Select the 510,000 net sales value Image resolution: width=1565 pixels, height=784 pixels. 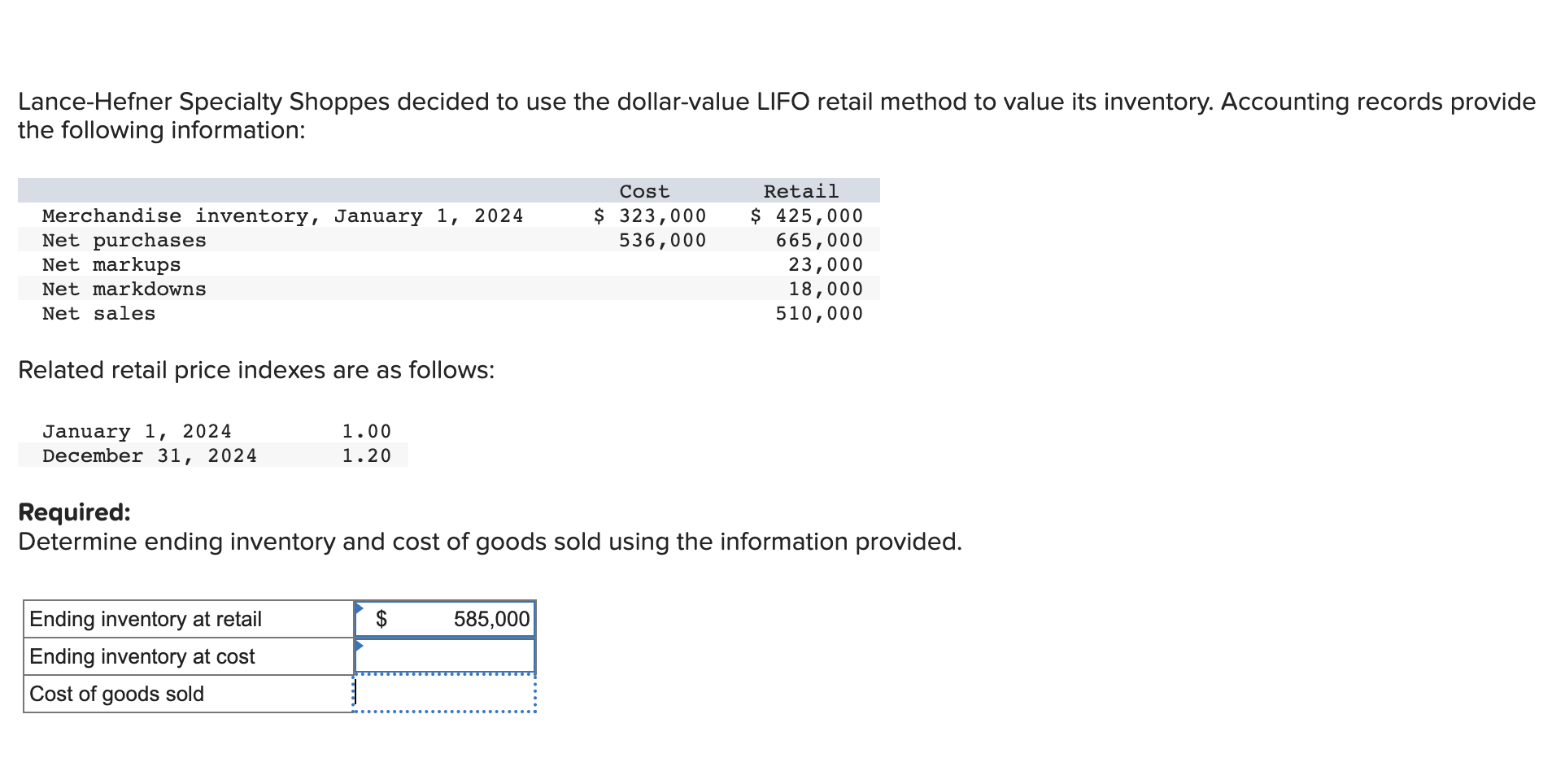click(818, 313)
